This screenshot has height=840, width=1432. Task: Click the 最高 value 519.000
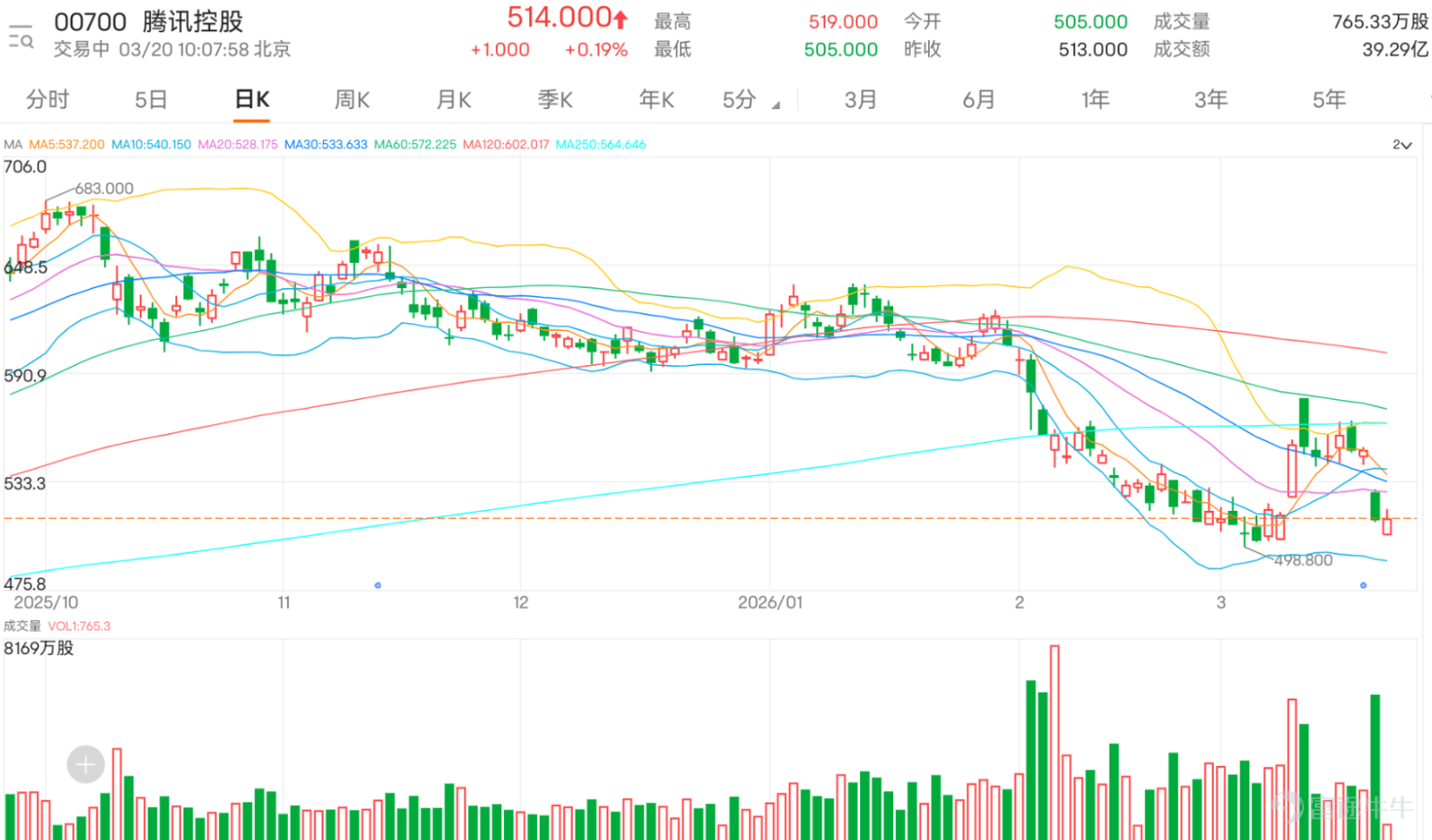point(843,21)
